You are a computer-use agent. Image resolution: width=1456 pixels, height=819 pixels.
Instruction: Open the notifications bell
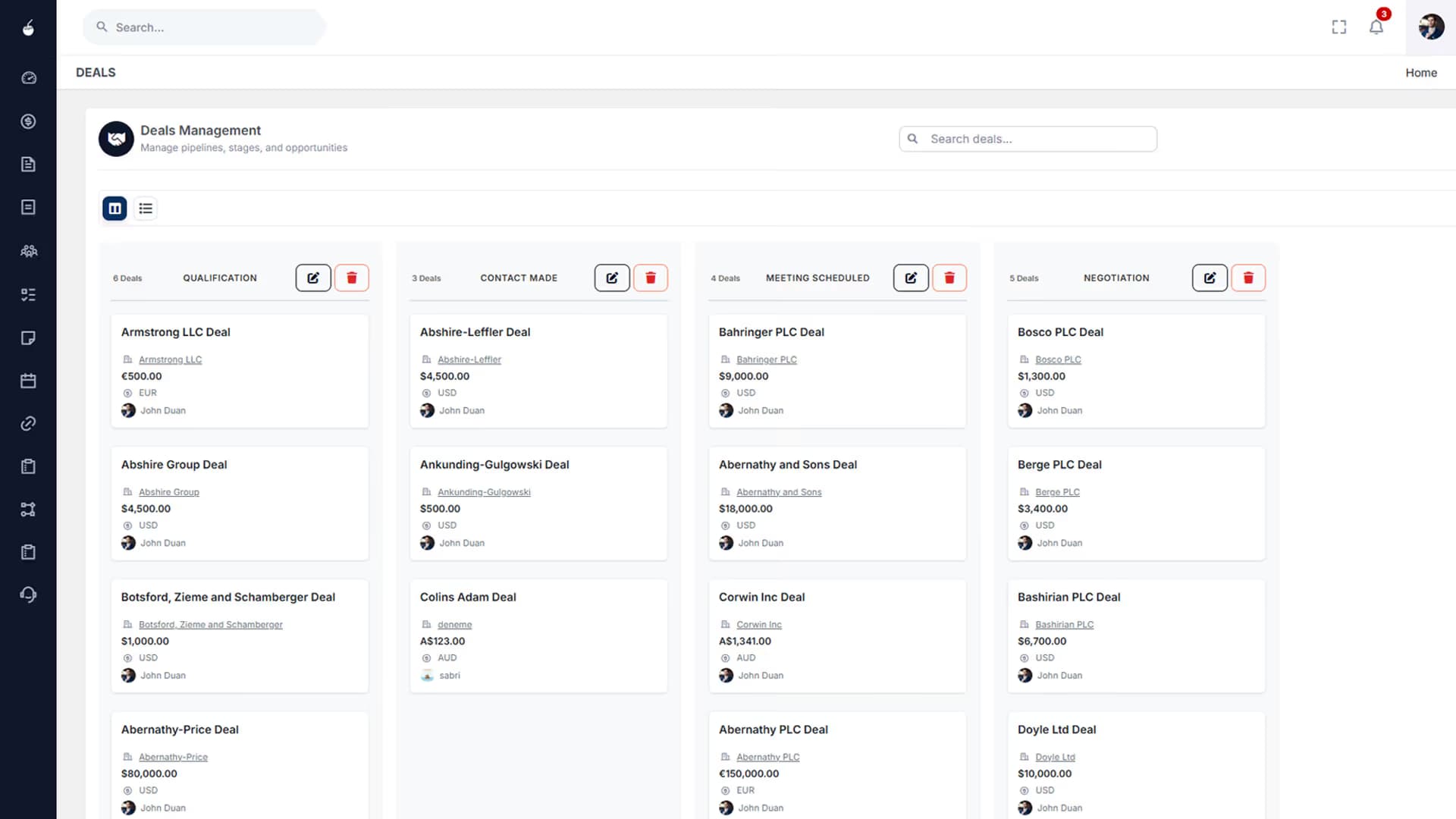click(x=1376, y=27)
